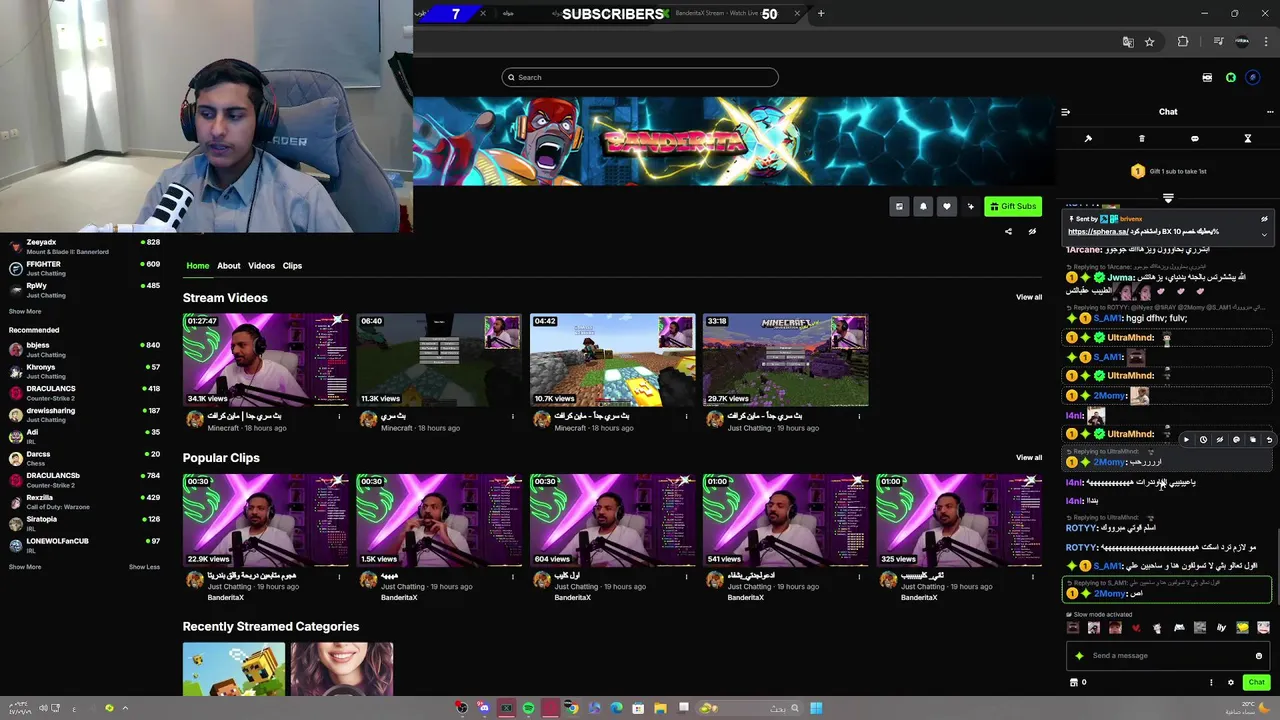Hide the pinned message with crossed-eye icon
Viewport: 1280px width, 720px height.
[x=1264, y=219]
